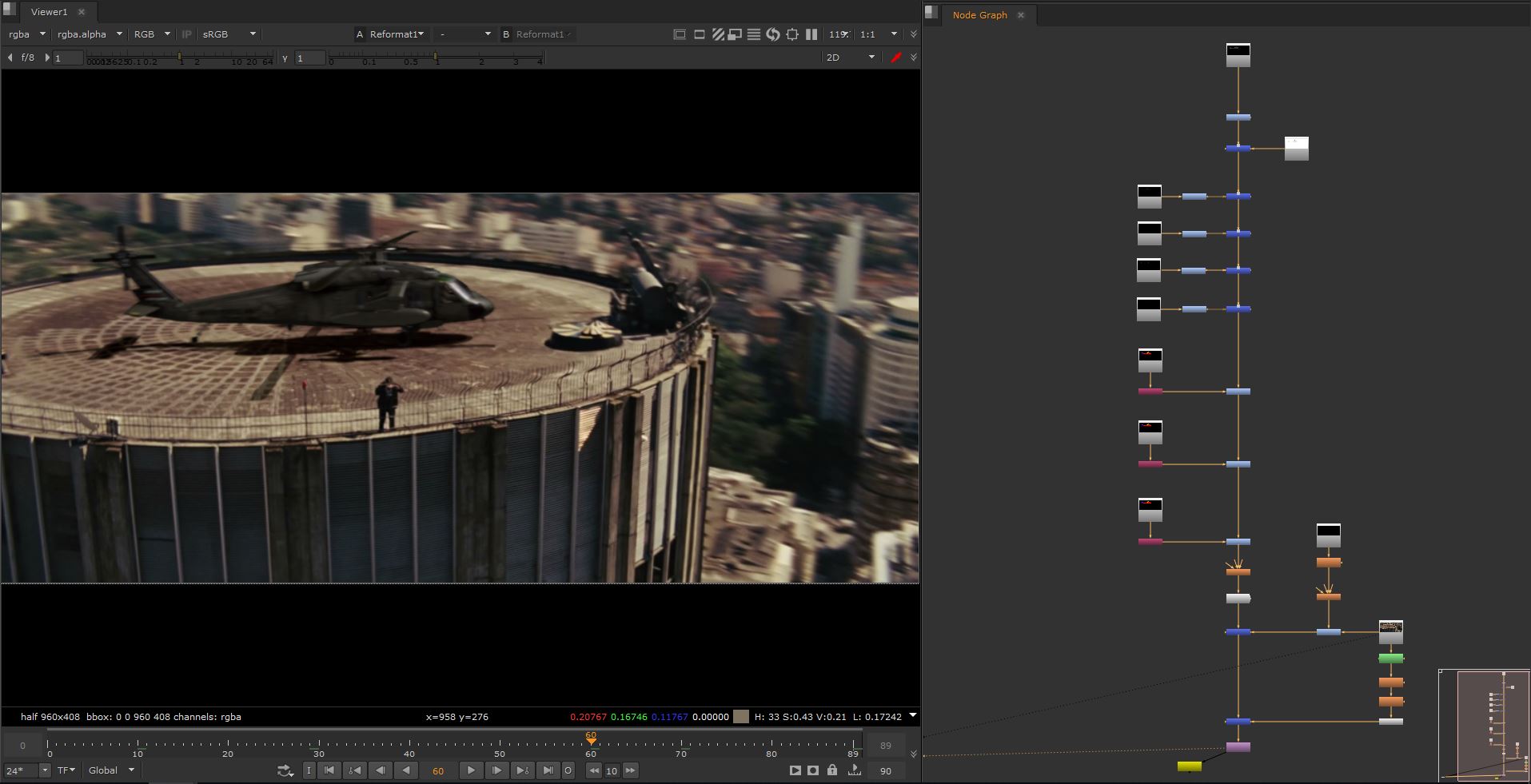The height and width of the screenshot is (784, 1531).
Task: Click the frame range start field showing 0
Action: [x=22, y=746]
